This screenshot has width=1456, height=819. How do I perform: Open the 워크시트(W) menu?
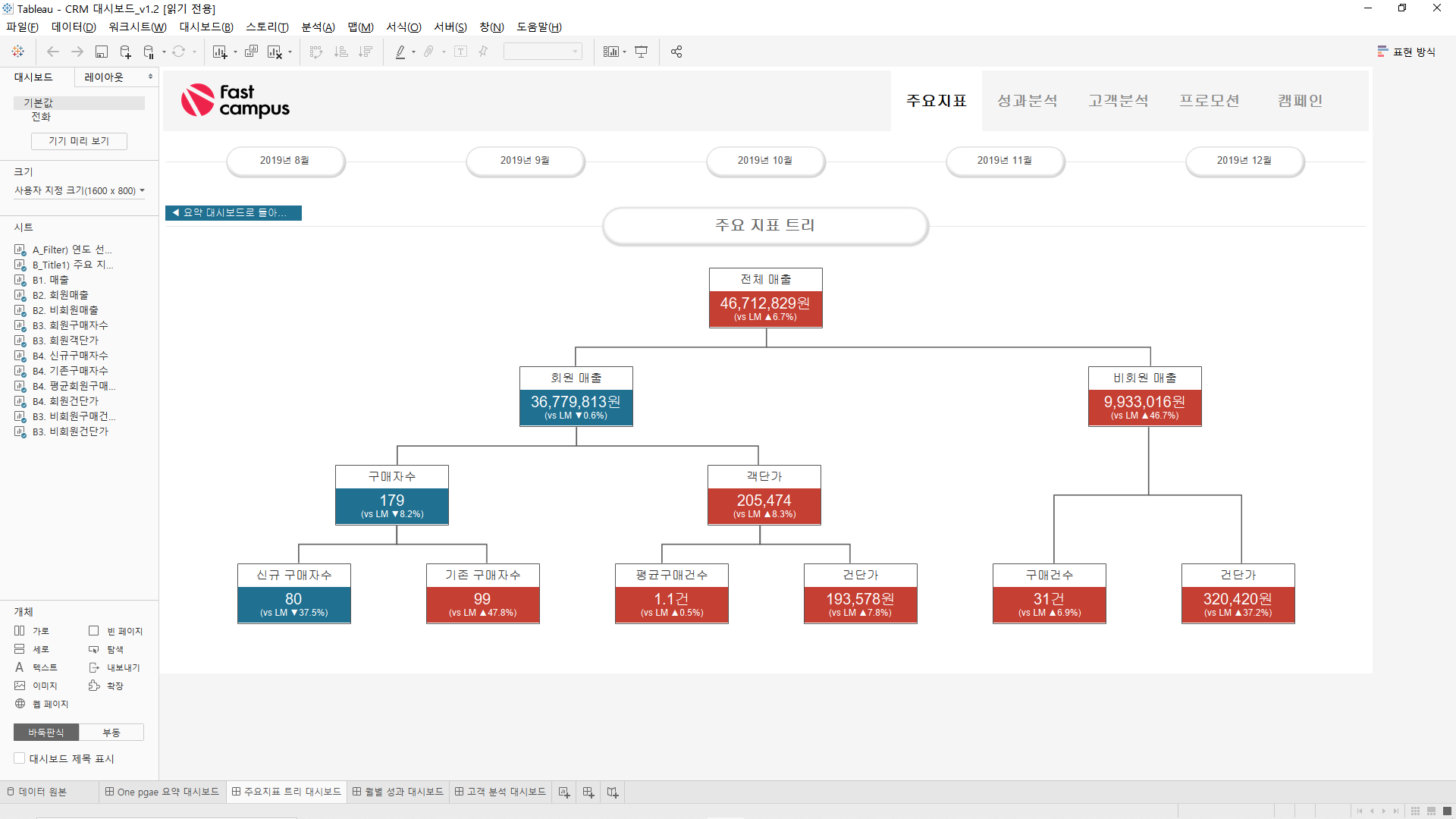pos(137,27)
